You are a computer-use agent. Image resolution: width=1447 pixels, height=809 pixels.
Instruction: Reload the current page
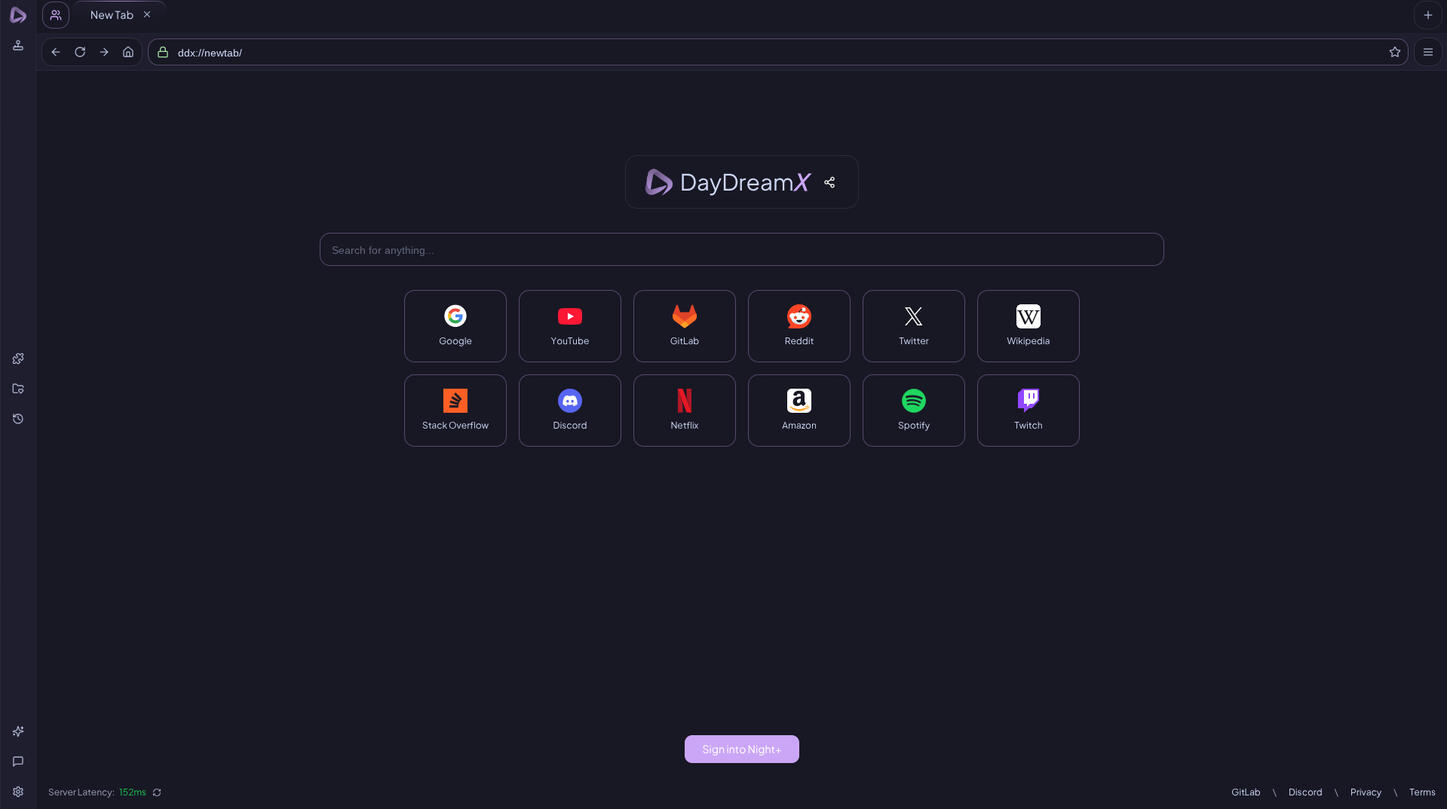click(80, 52)
